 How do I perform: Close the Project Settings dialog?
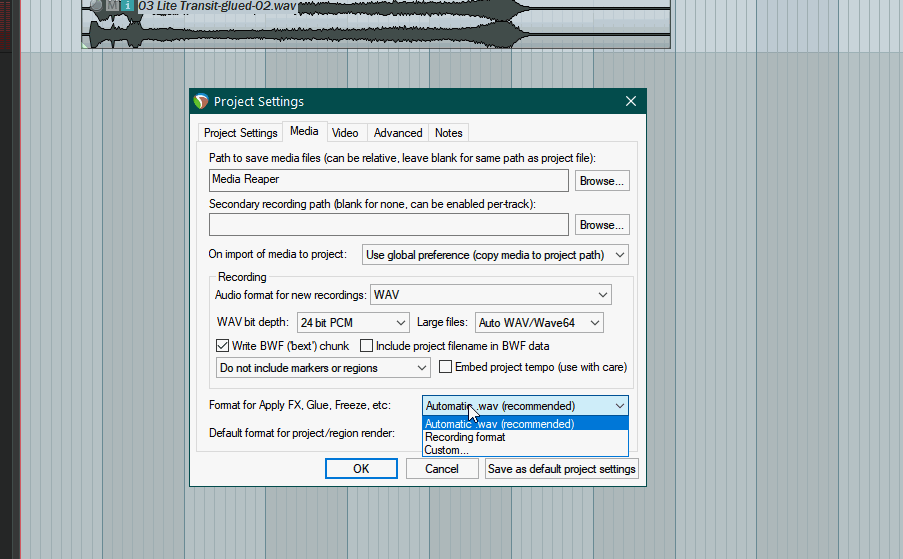[631, 101]
